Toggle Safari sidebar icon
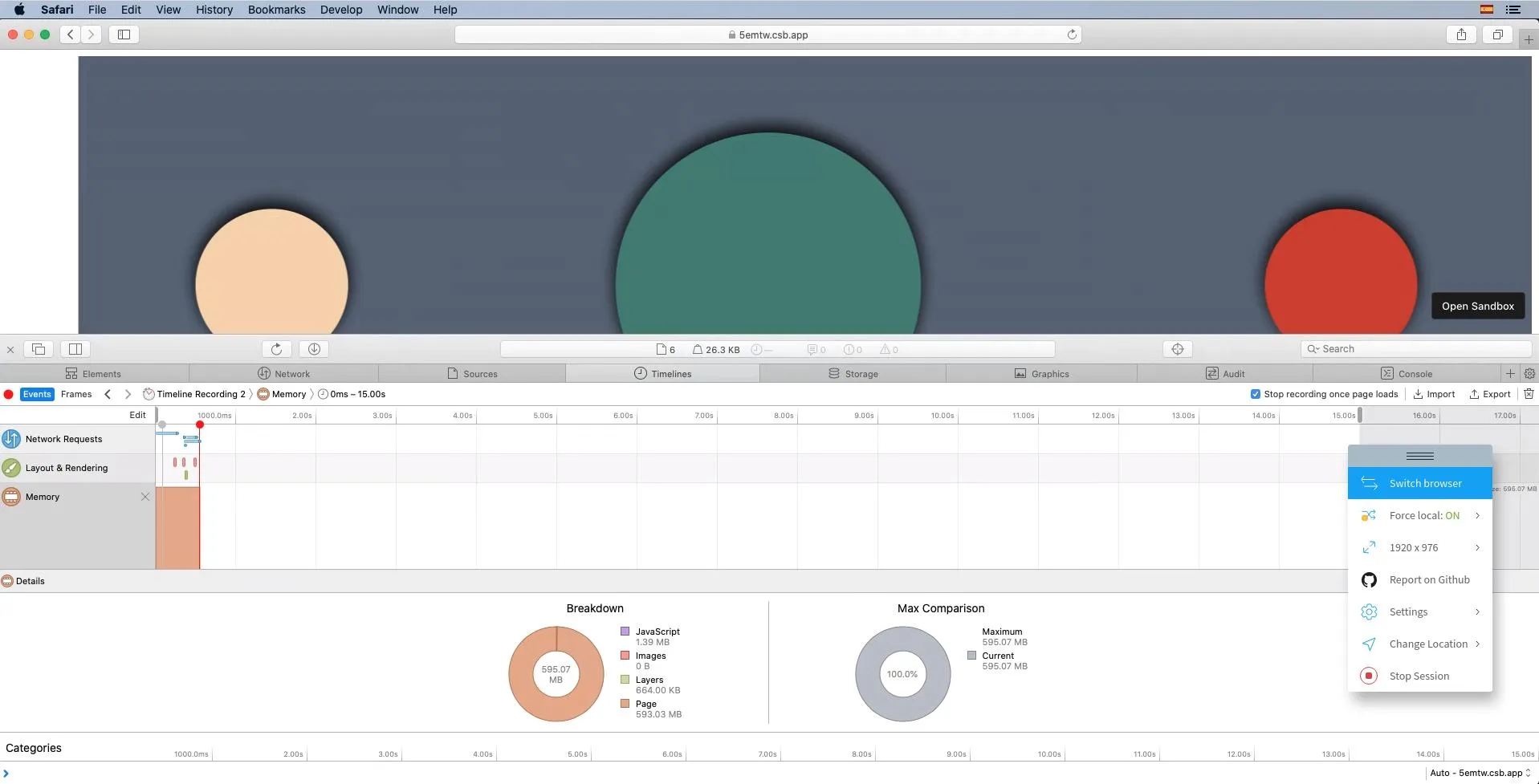 124,35
